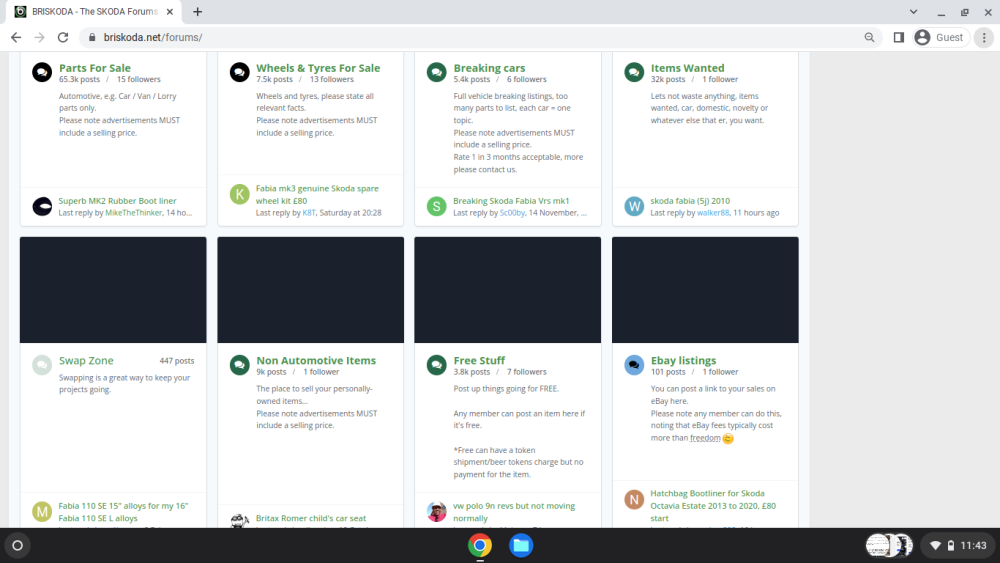This screenshot has height=563, width=1000.
Task: View MikeTheThinker's profile
Action: (133, 212)
